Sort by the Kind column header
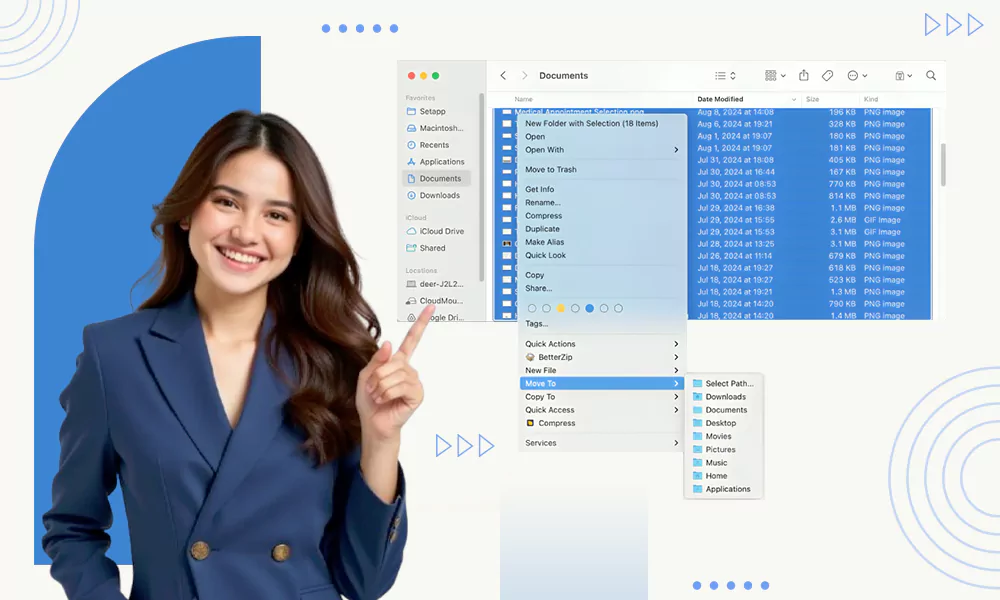This screenshot has width=1000, height=600. 871,99
